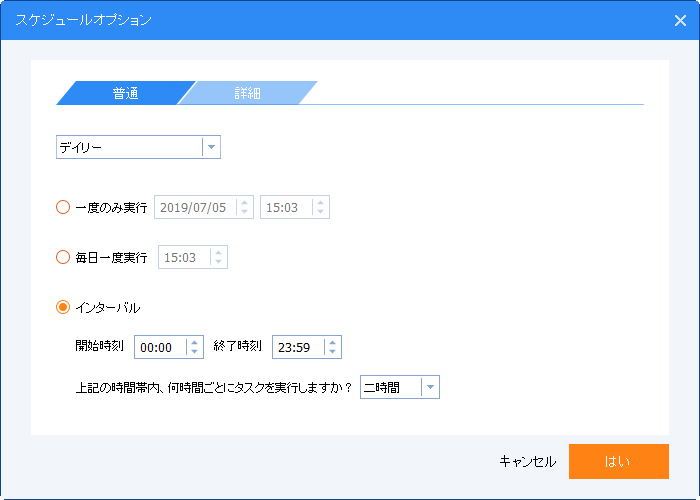Click the down arrow of the daily run time field

[219, 262]
